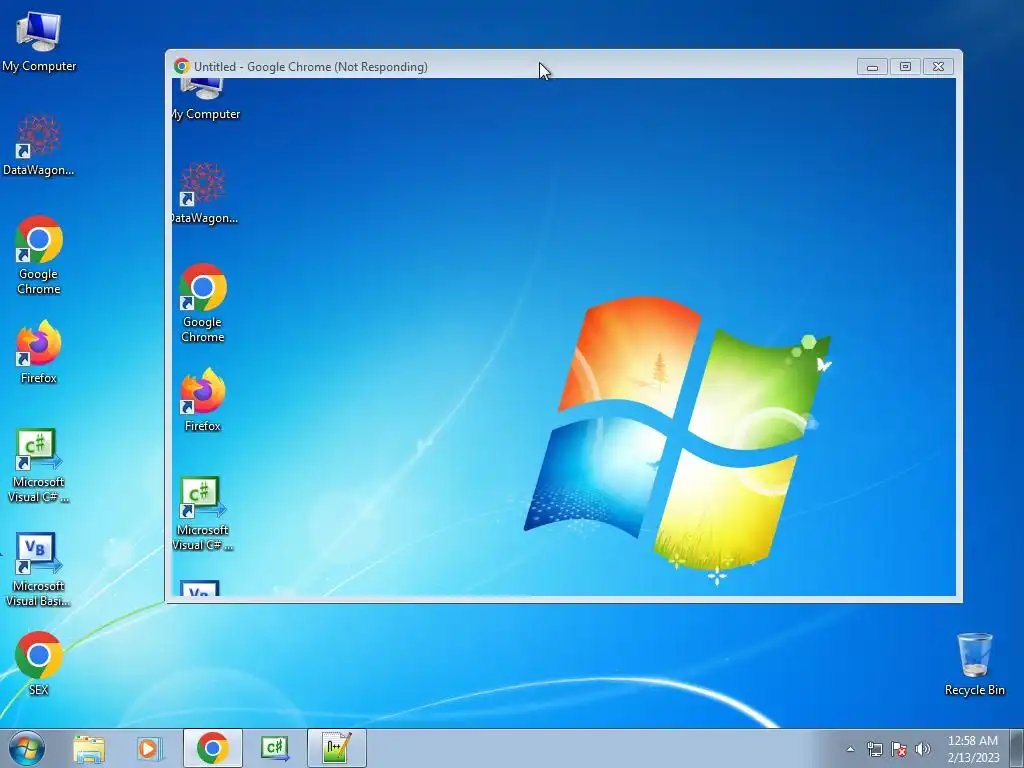The width and height of the screenshot is (1024, 768).
Task: Minimize the not-responding Chrome window
Action: pyautogui.click(x=872, y=67)
